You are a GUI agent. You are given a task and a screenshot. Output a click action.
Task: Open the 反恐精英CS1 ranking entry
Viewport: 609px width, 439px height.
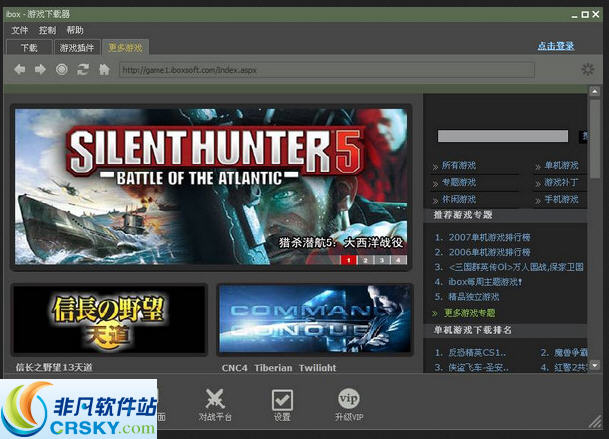(x=477, y=353)
